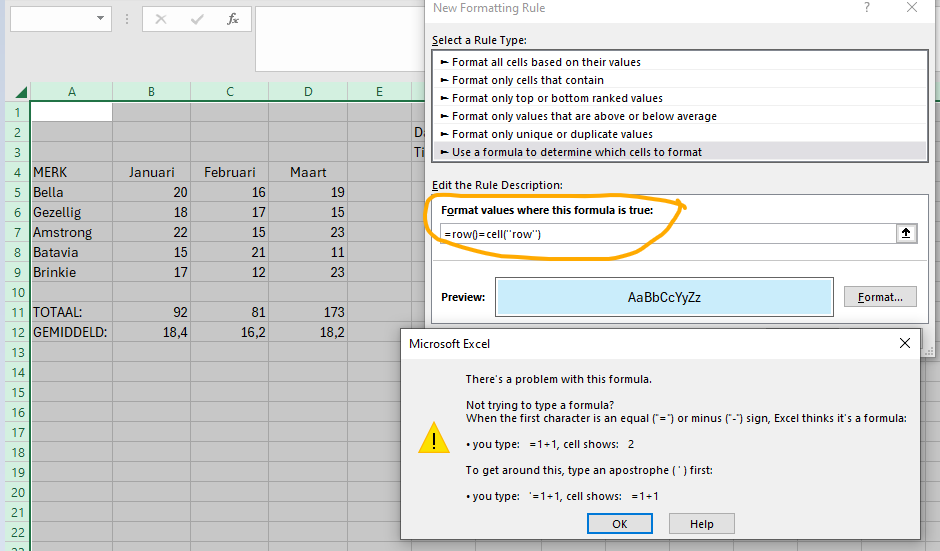Viewport: 940px width, 551px height.
Task: Open the Format... button
Action: pyautogui.click(x=880, y=297)
